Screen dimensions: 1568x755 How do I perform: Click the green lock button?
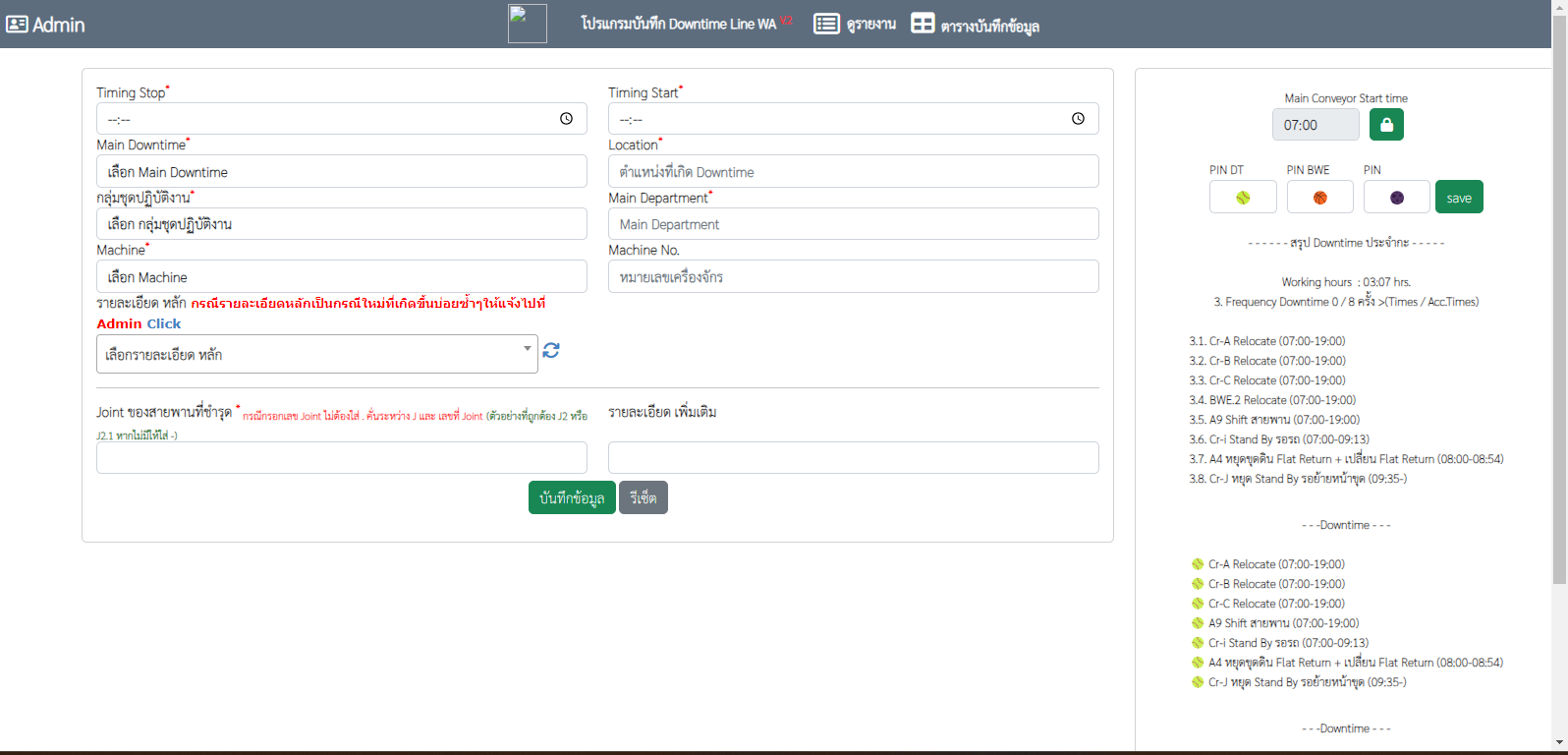click(1386, 125)
